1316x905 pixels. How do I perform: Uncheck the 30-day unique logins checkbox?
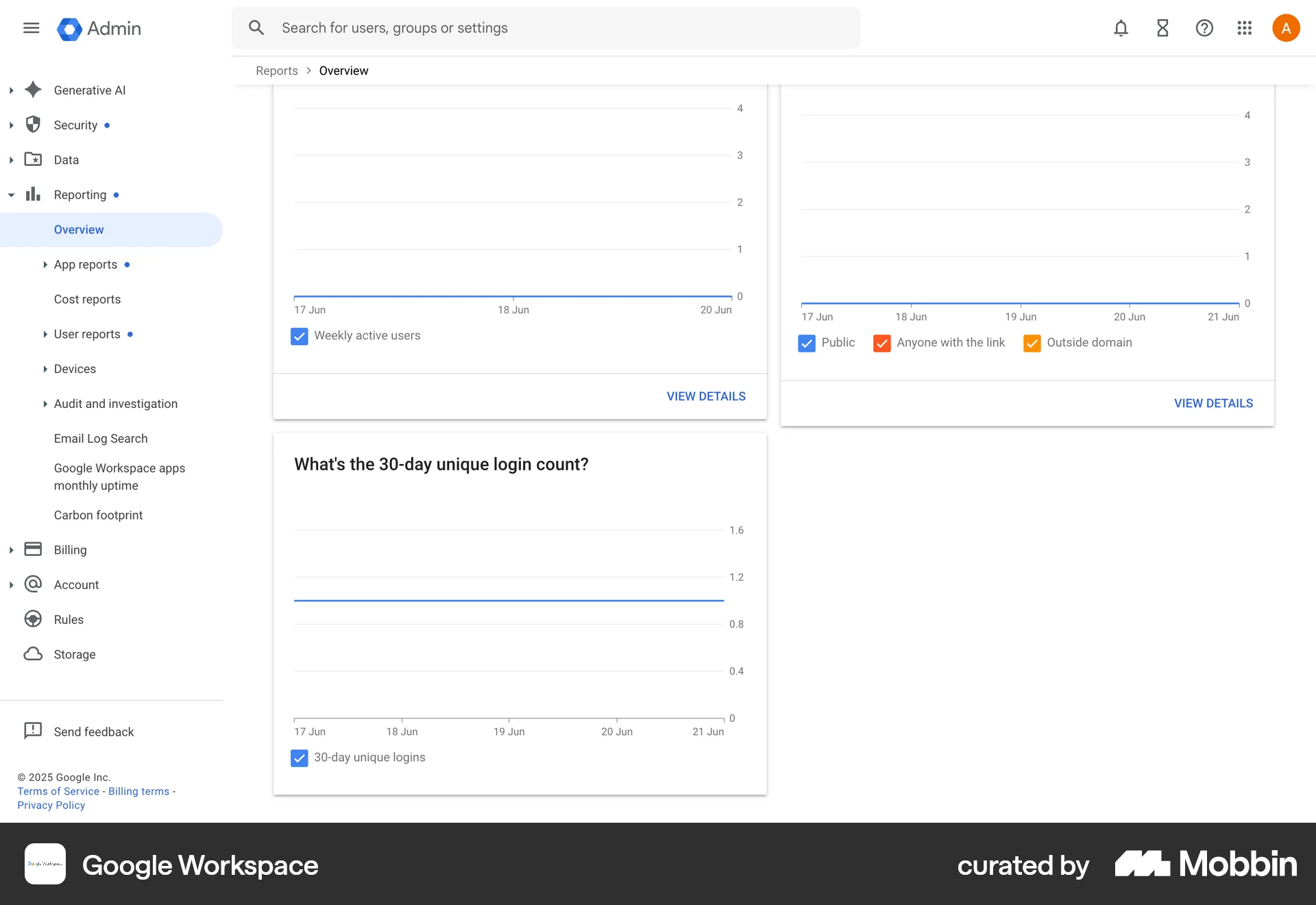[x=299, y=758]
